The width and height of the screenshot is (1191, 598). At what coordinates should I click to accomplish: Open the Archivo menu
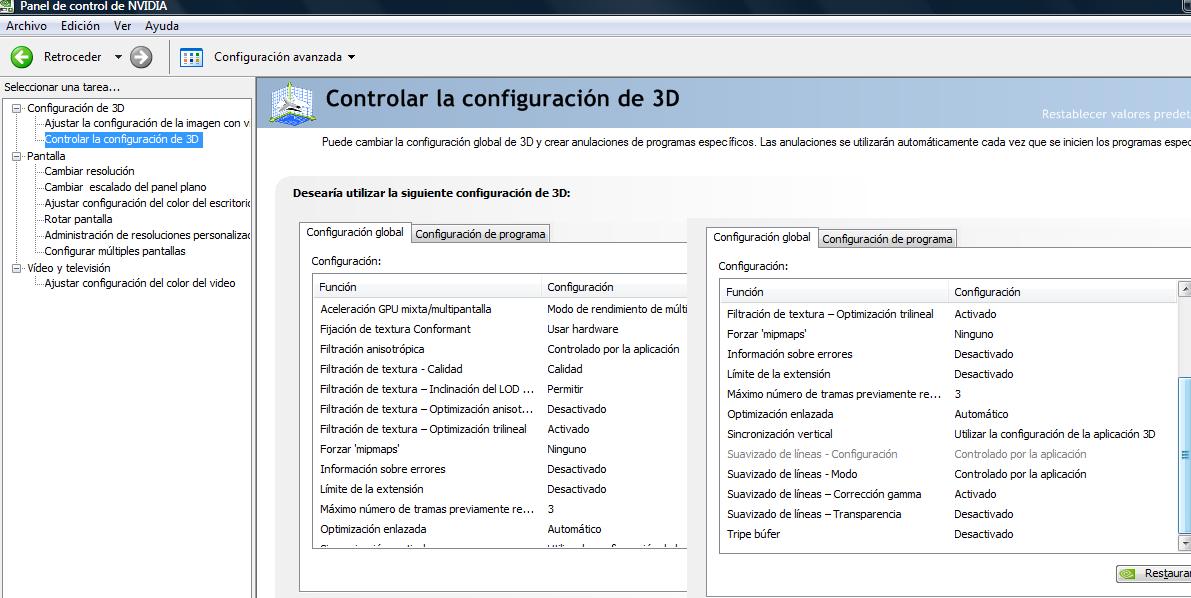tap(26, 26)
